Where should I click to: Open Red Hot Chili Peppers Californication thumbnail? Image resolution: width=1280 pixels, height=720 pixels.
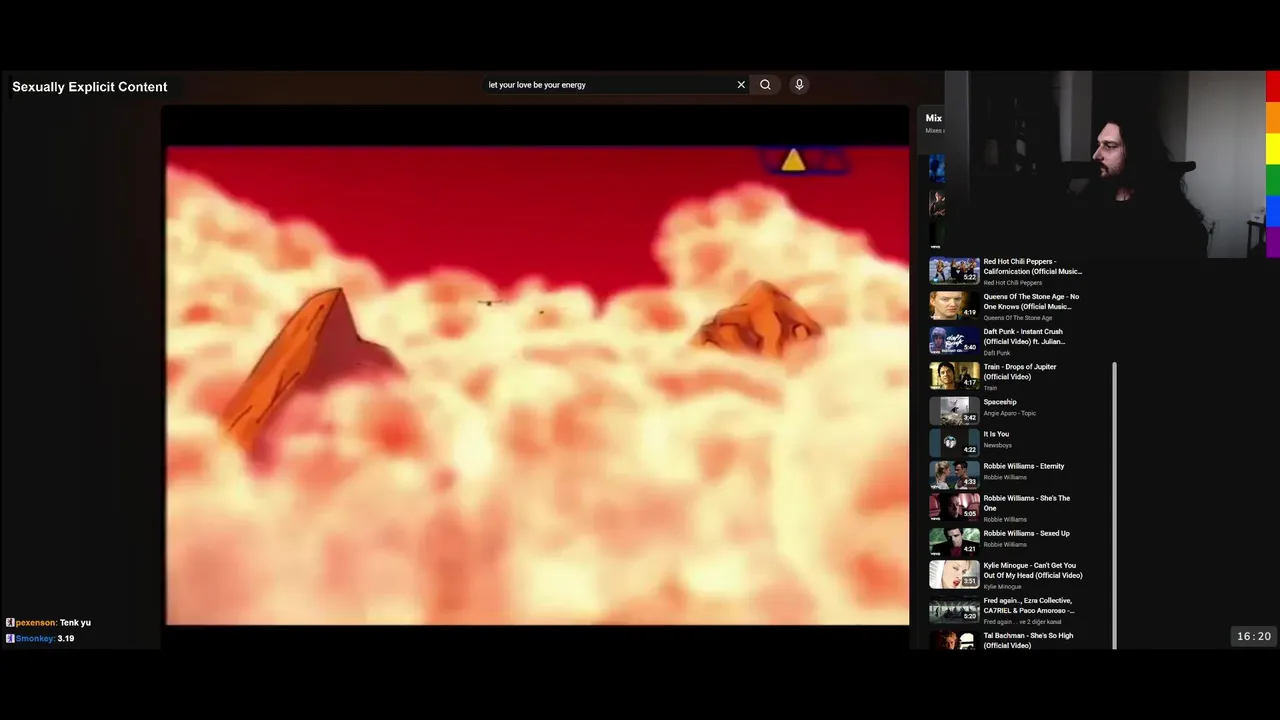954,271
